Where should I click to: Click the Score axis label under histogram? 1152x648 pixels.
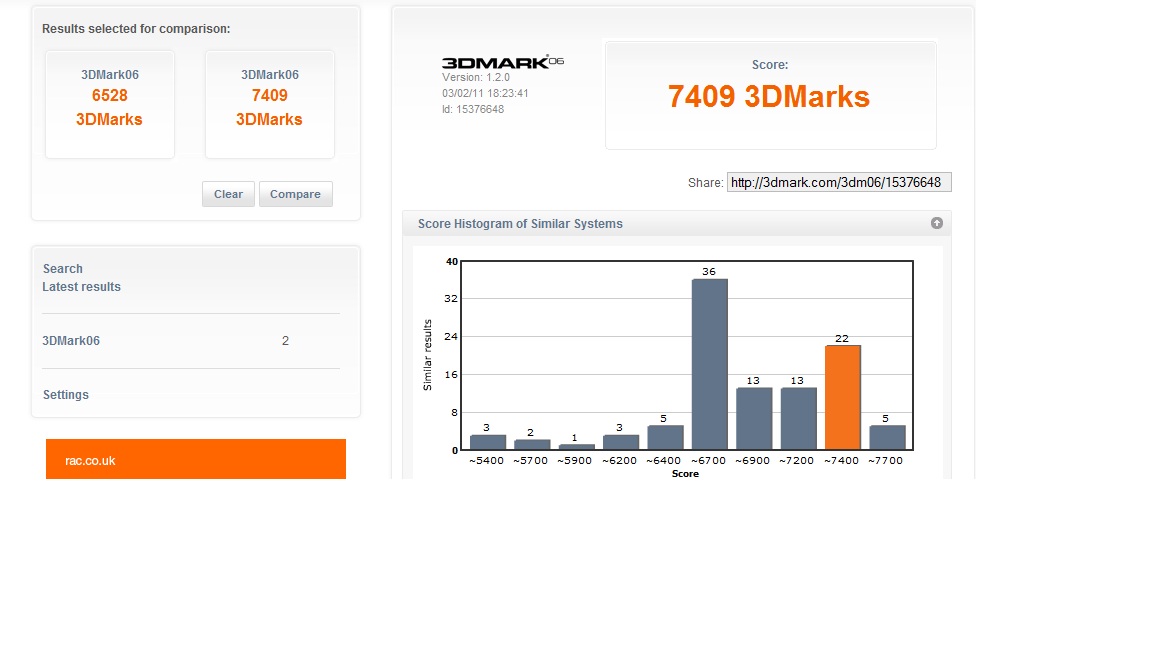(685, 474)
